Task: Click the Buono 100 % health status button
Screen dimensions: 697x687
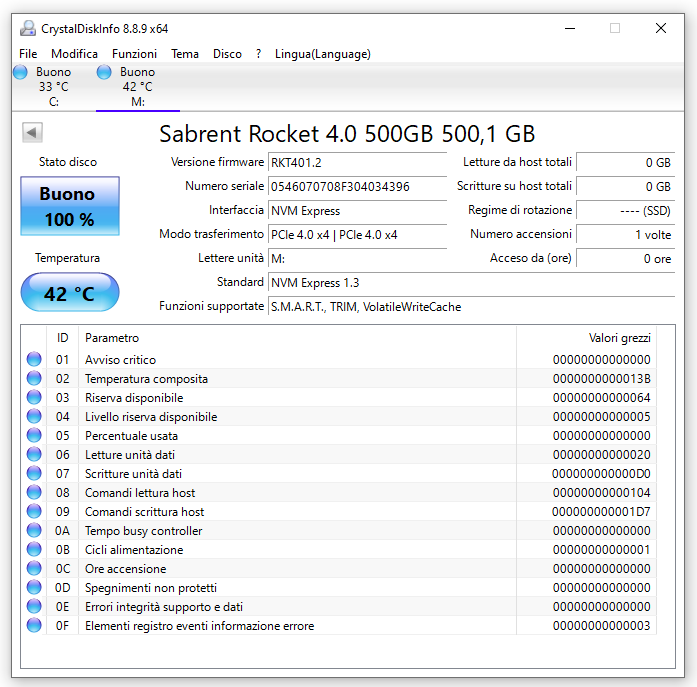Action: click(70, 206)
